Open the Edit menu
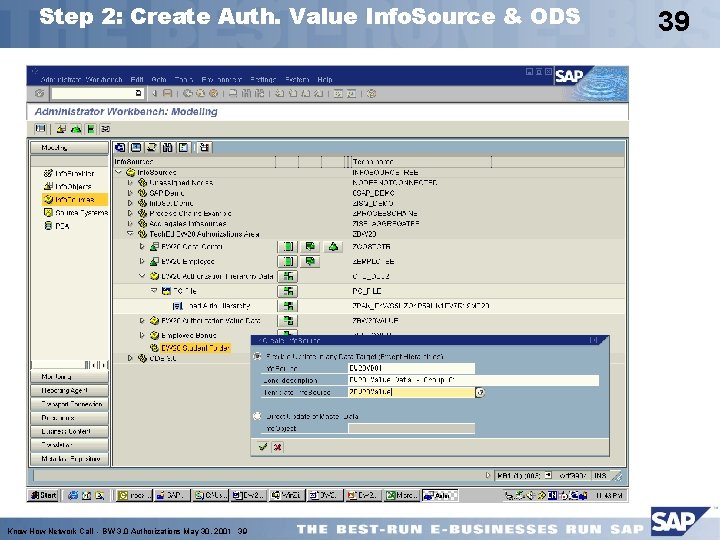 [x=137, y=79]
